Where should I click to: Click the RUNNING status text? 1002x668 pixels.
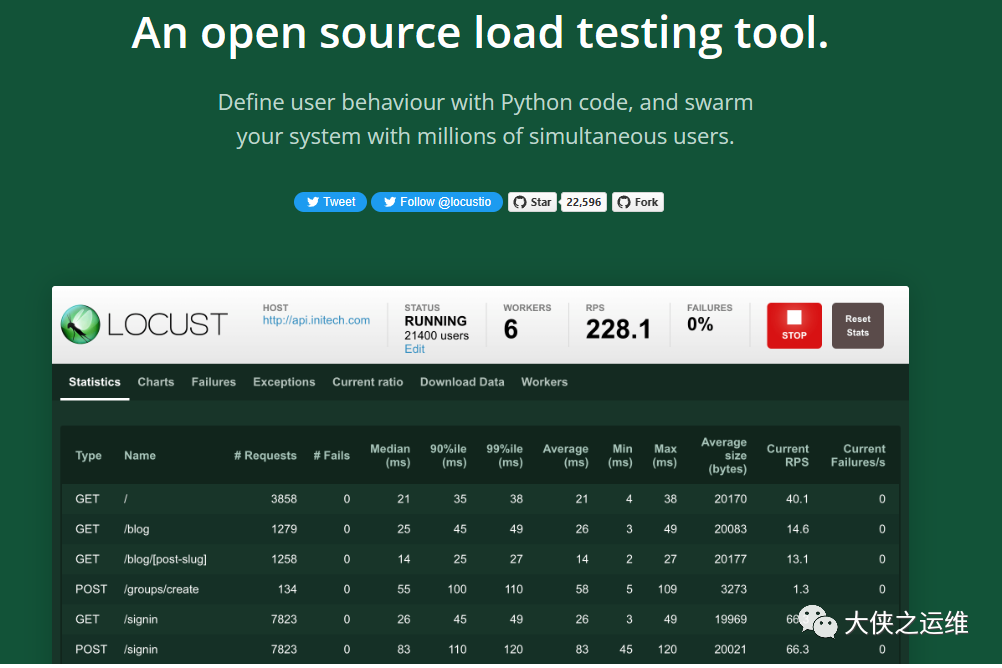[x=435, y=321]
